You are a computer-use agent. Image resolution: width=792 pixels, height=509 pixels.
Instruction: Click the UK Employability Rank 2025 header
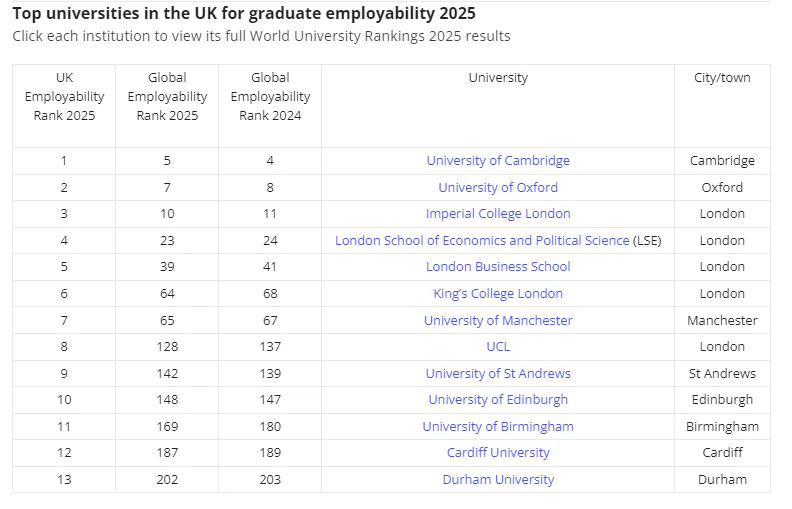[64, 96]
